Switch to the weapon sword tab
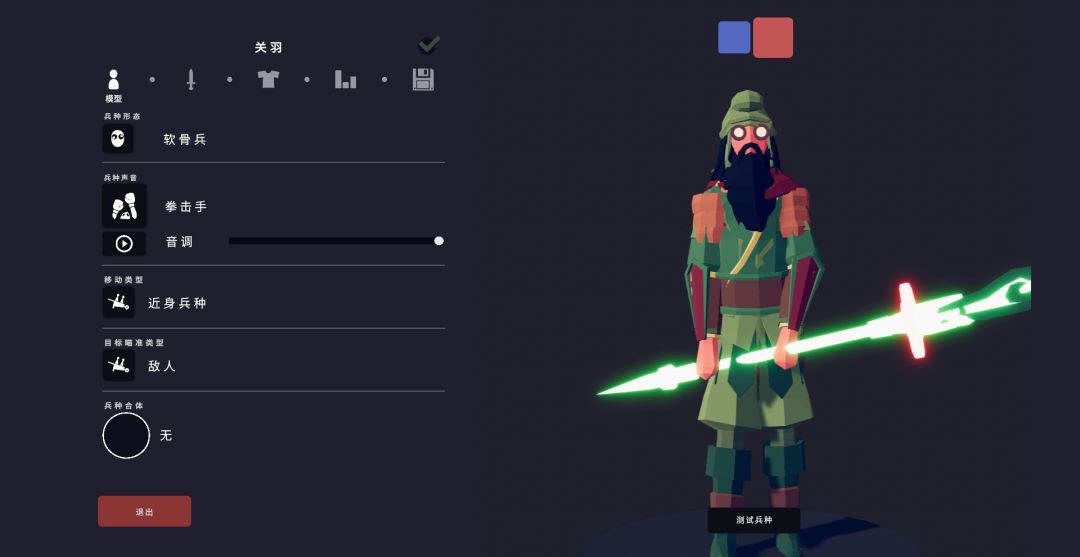 191,79
